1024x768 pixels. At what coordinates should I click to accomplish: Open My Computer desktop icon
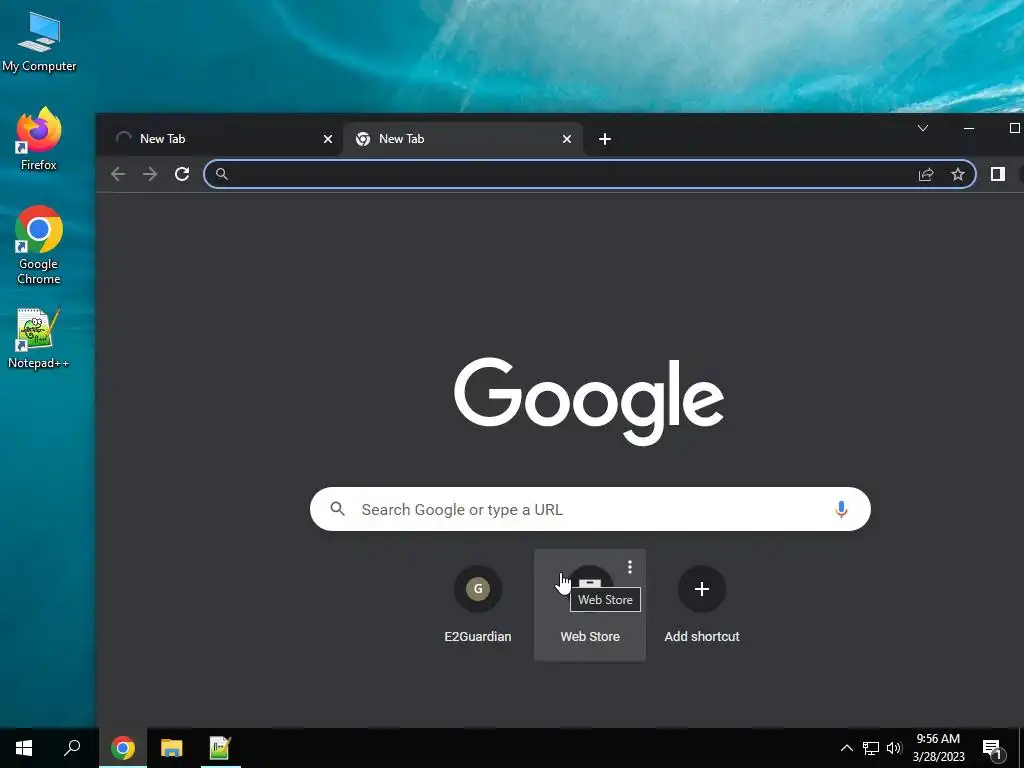pyautogui.click(x=39, y=42)
